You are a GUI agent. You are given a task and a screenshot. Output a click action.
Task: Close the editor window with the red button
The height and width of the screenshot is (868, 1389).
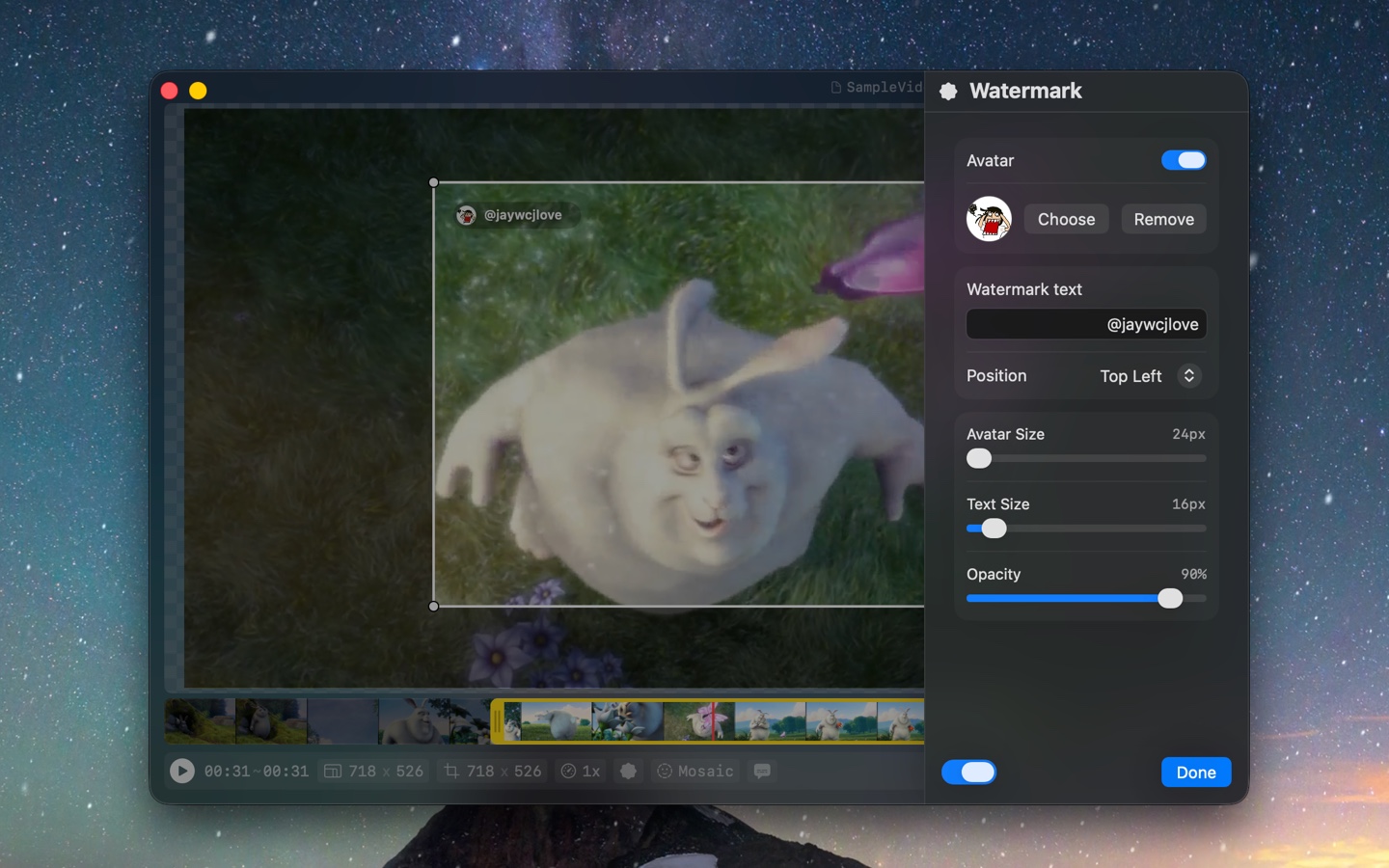(169, 91)
